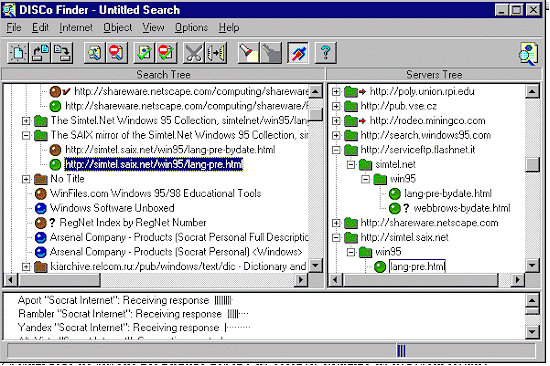The image size is (550, 366).
Task: Click Search Tree horizontal scrollbar thumb
Action: (59, 280)
